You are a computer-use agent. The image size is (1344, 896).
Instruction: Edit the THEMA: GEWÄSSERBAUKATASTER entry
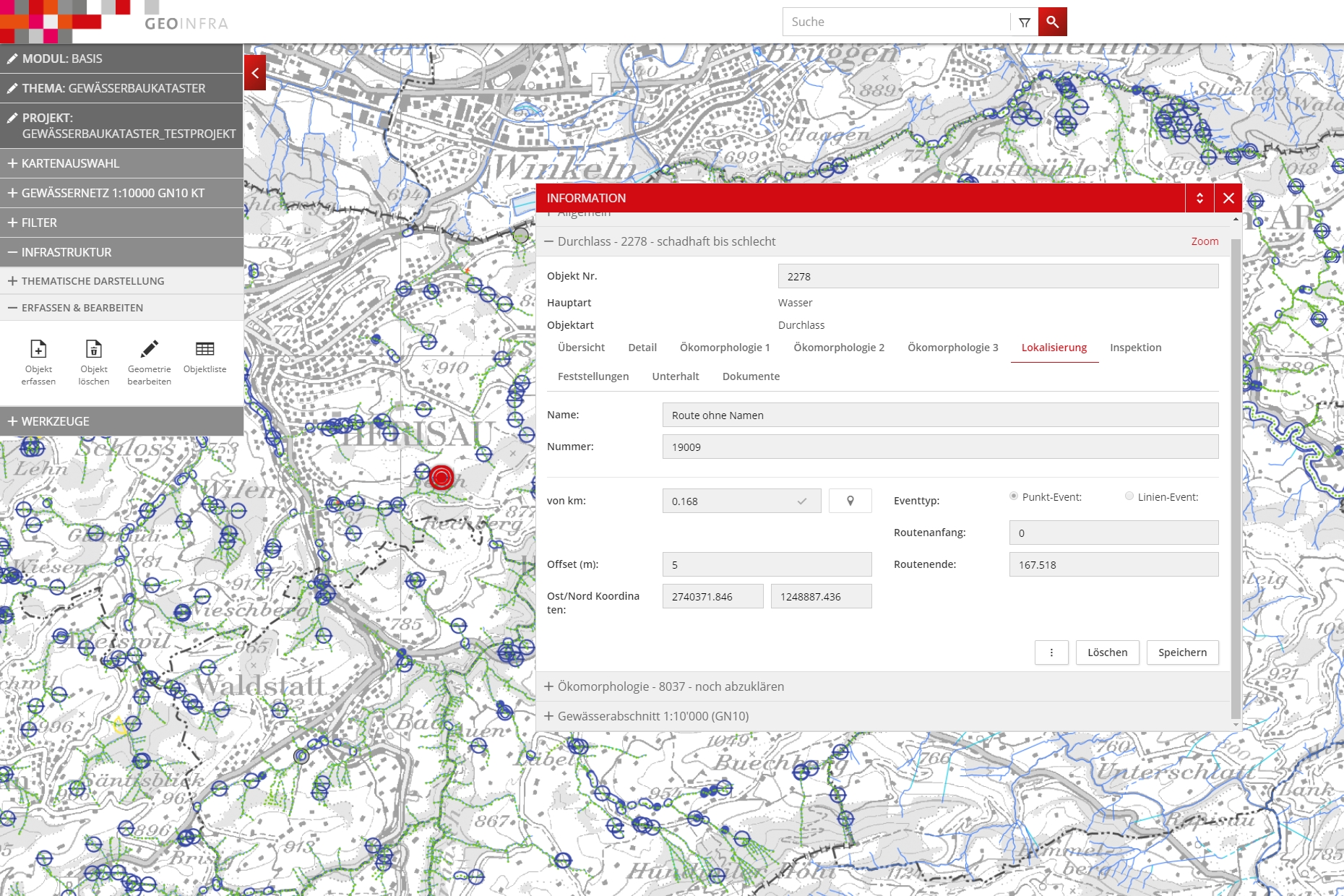coord(121,88)
